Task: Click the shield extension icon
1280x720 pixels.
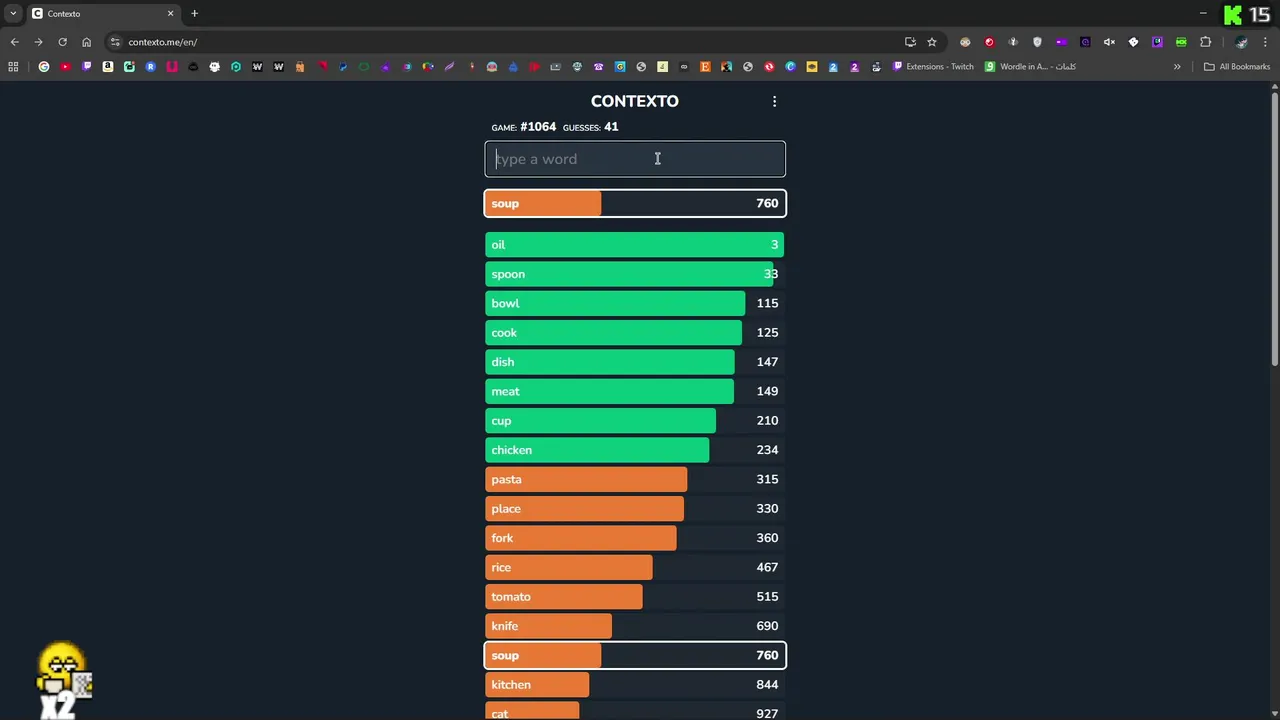Action: (x=1037, y=42)
